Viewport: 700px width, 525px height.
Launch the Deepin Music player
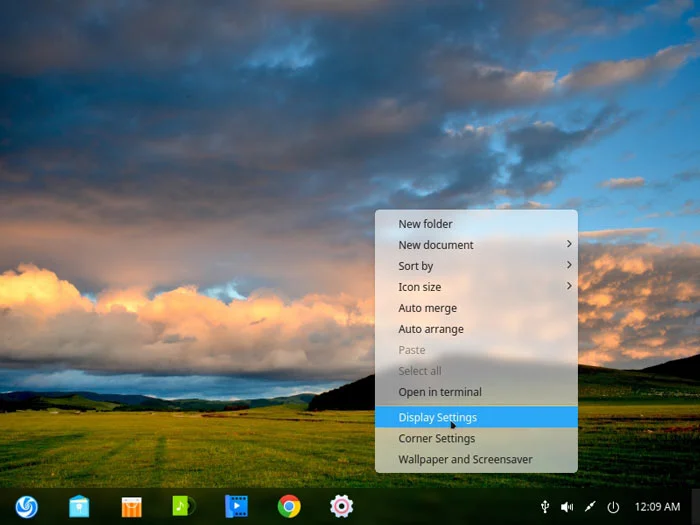coord(184,507)
